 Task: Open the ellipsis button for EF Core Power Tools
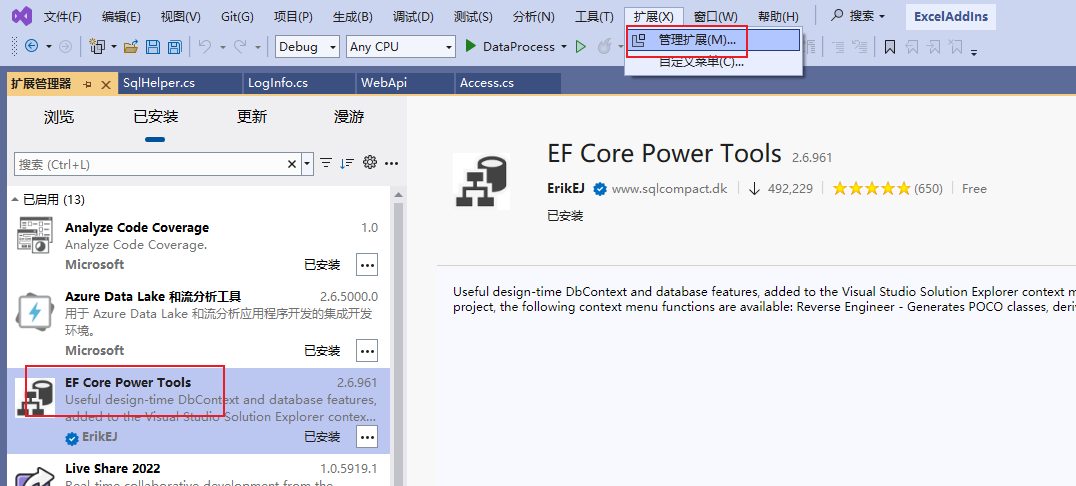click(x=367, y=436)
